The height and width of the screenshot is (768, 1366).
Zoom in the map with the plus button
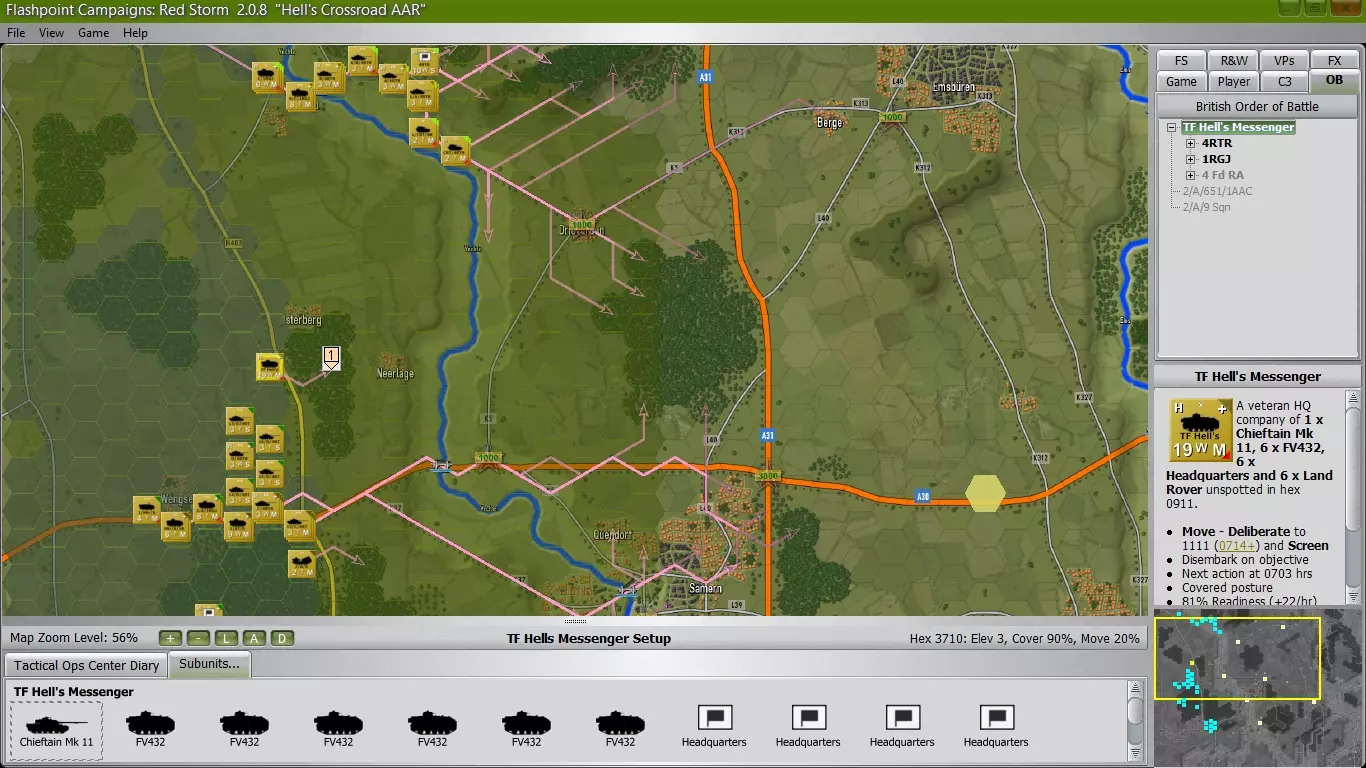(x=170, y=638)
